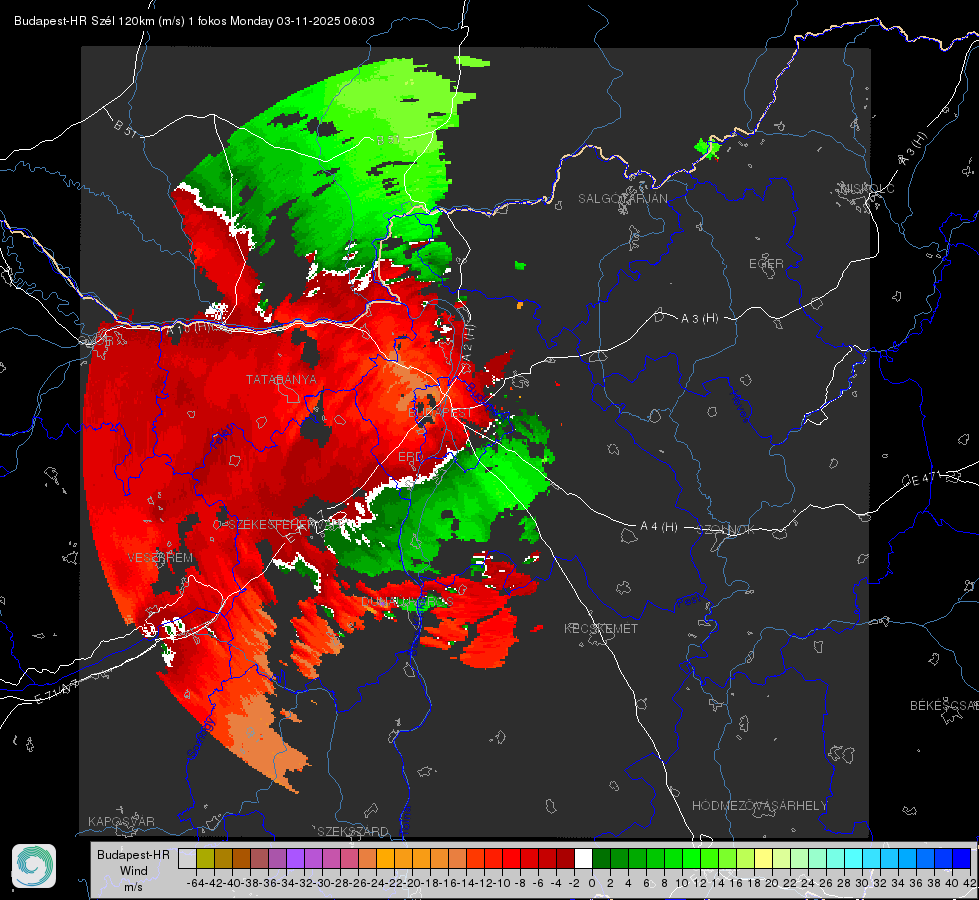Click the HODMEZOVASARHELY city label
This screenshot has width=979, height=900.
[759, 806]
